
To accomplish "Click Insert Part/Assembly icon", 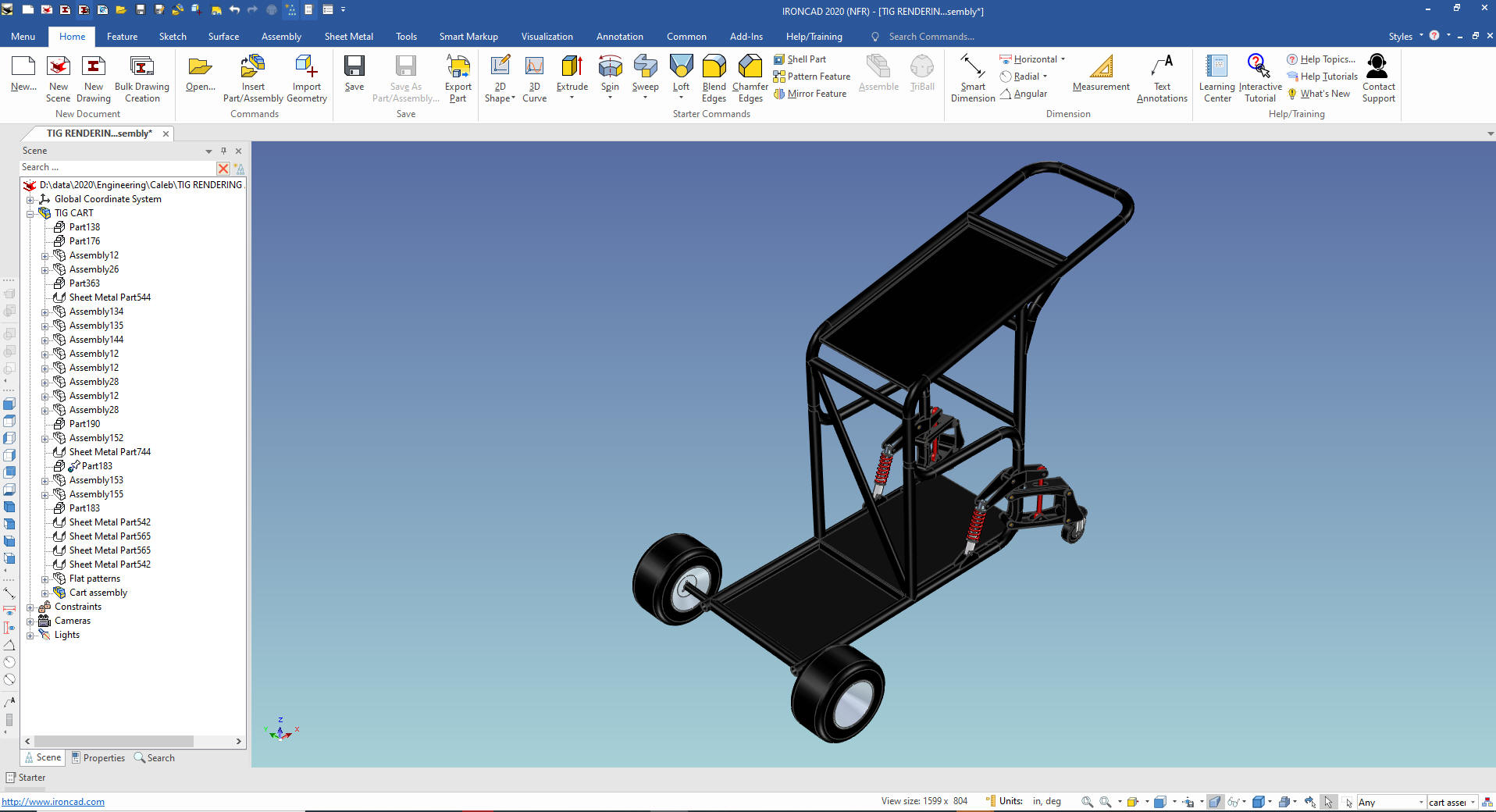I will [x=253, y=67].
